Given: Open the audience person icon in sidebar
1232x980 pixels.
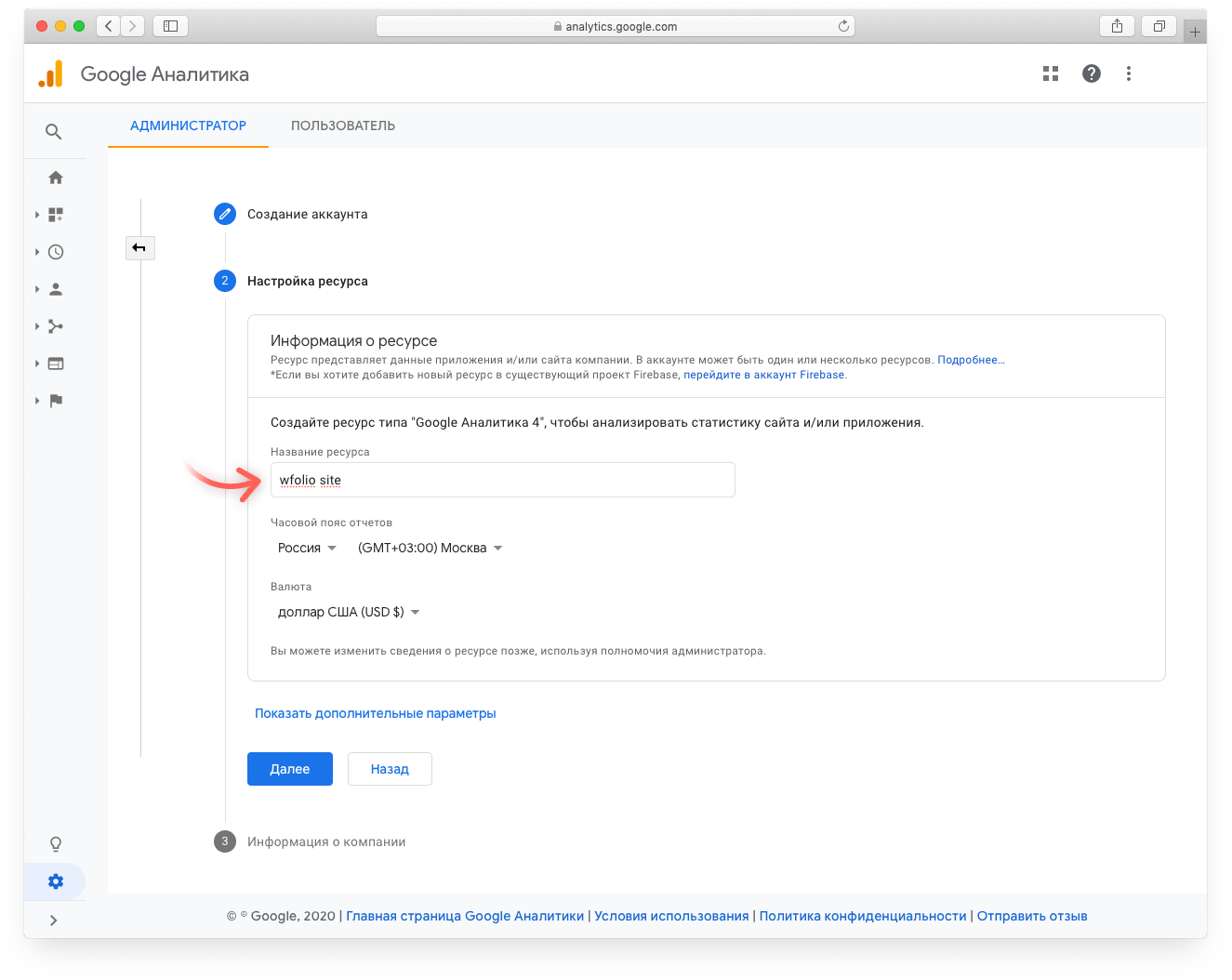Looking at the screenshot, I should pyautogui.click(x=56, y=289).
